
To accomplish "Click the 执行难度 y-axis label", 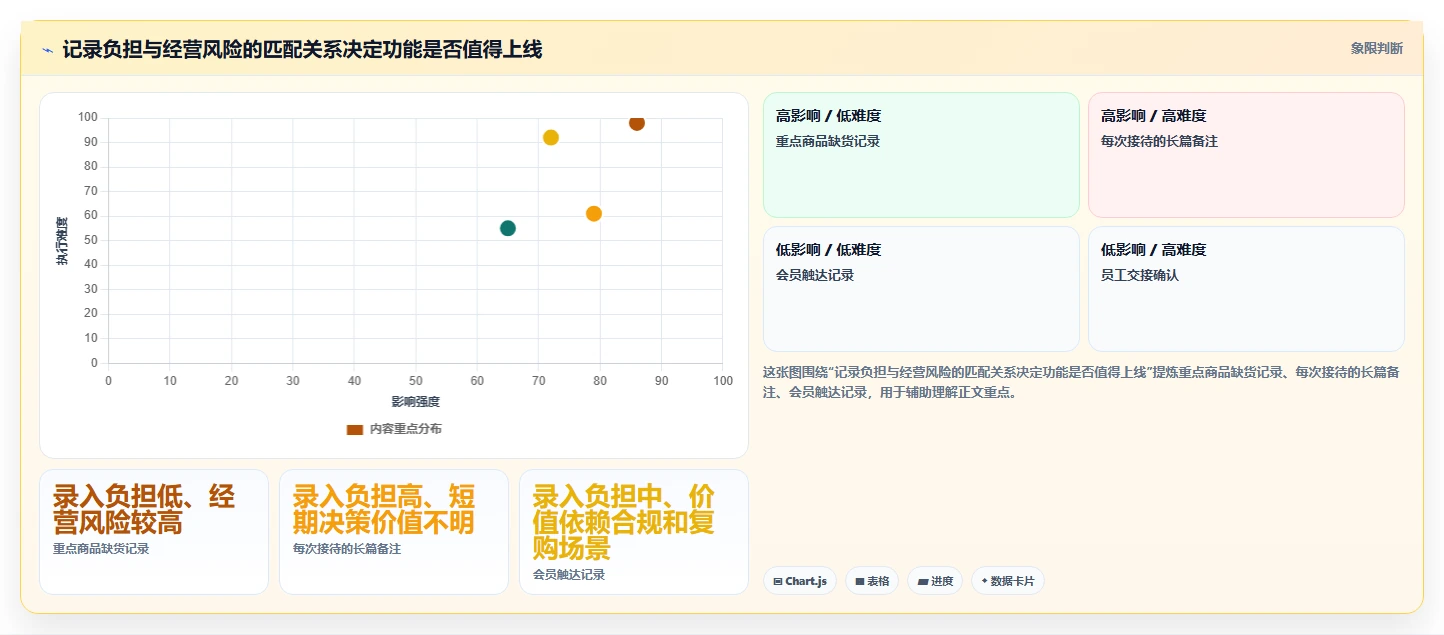I will [62, 241].
